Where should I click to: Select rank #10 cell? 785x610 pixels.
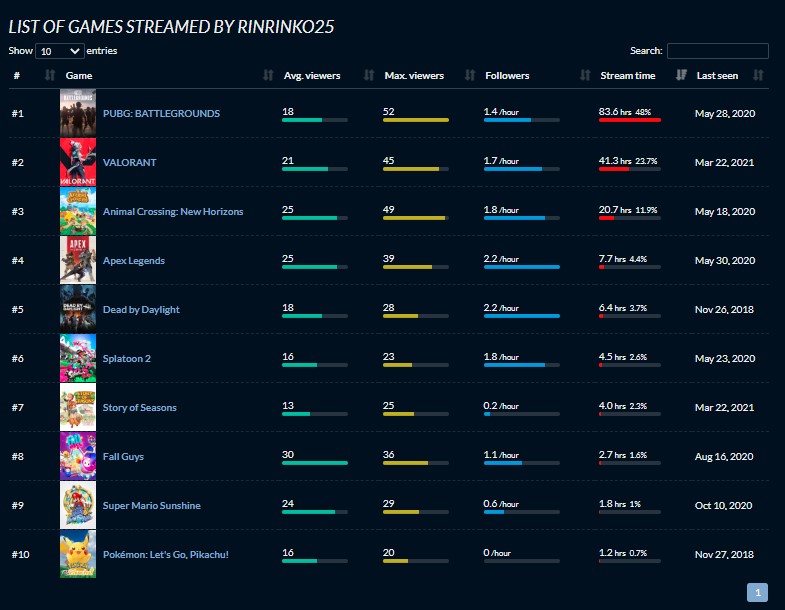pyautogui.click(x=21, y=554)
